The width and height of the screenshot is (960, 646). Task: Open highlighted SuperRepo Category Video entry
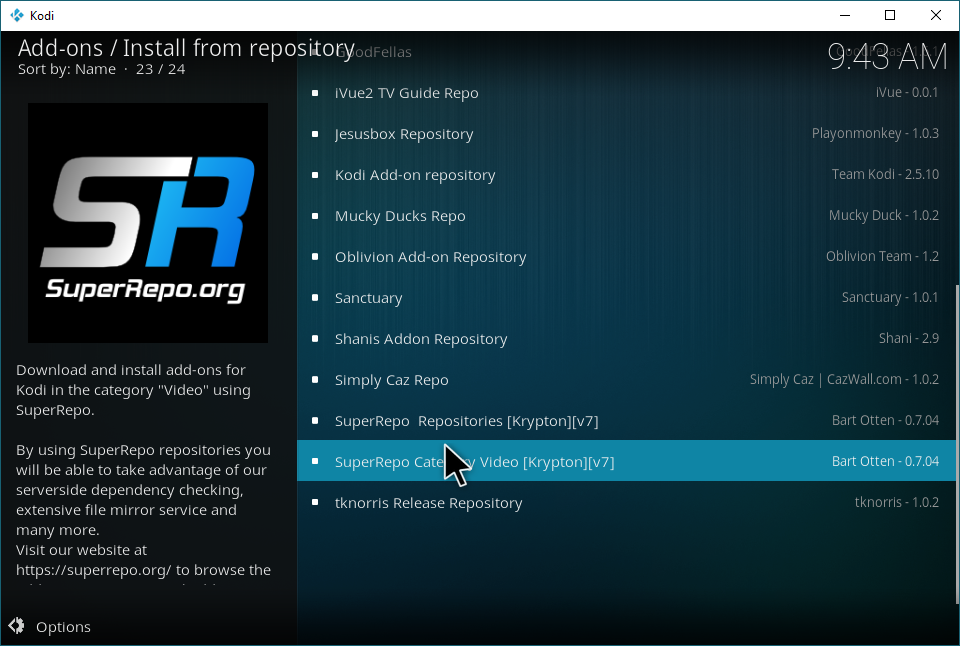tap(626, 460)
